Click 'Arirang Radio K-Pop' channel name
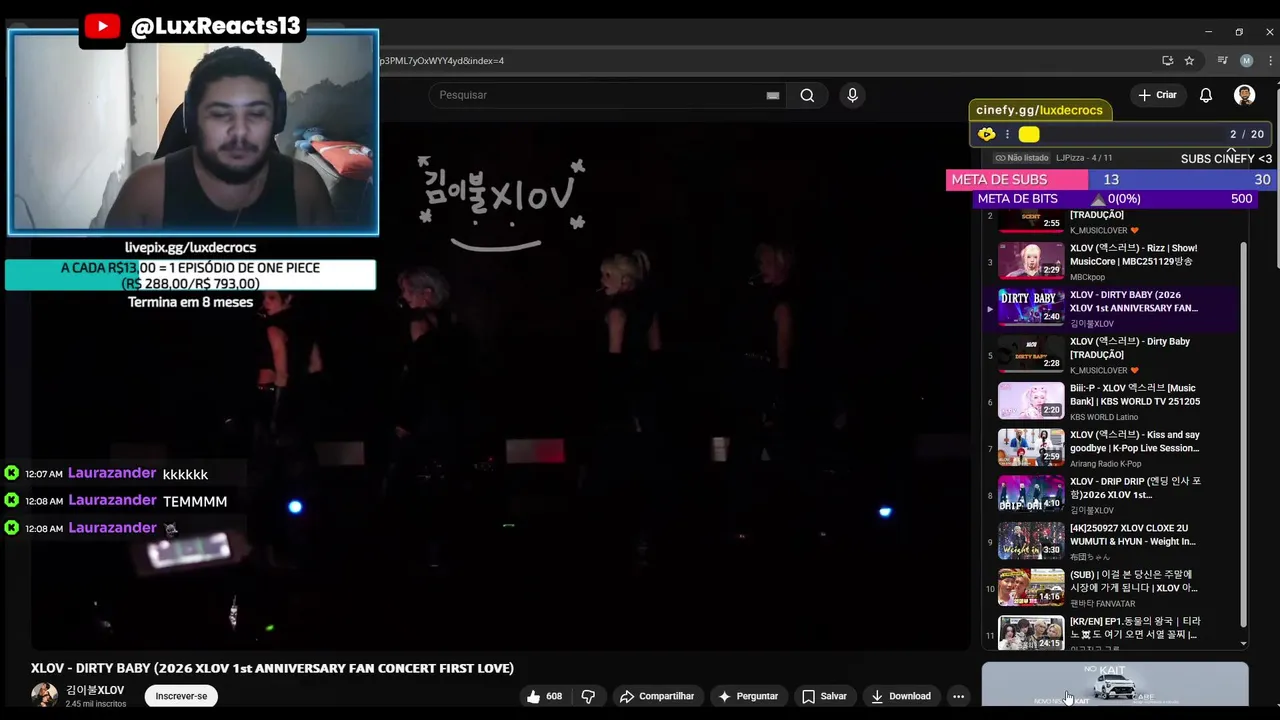This screenshot has height=720, width=1280. pyautogui.click(x=1105, y=464)
